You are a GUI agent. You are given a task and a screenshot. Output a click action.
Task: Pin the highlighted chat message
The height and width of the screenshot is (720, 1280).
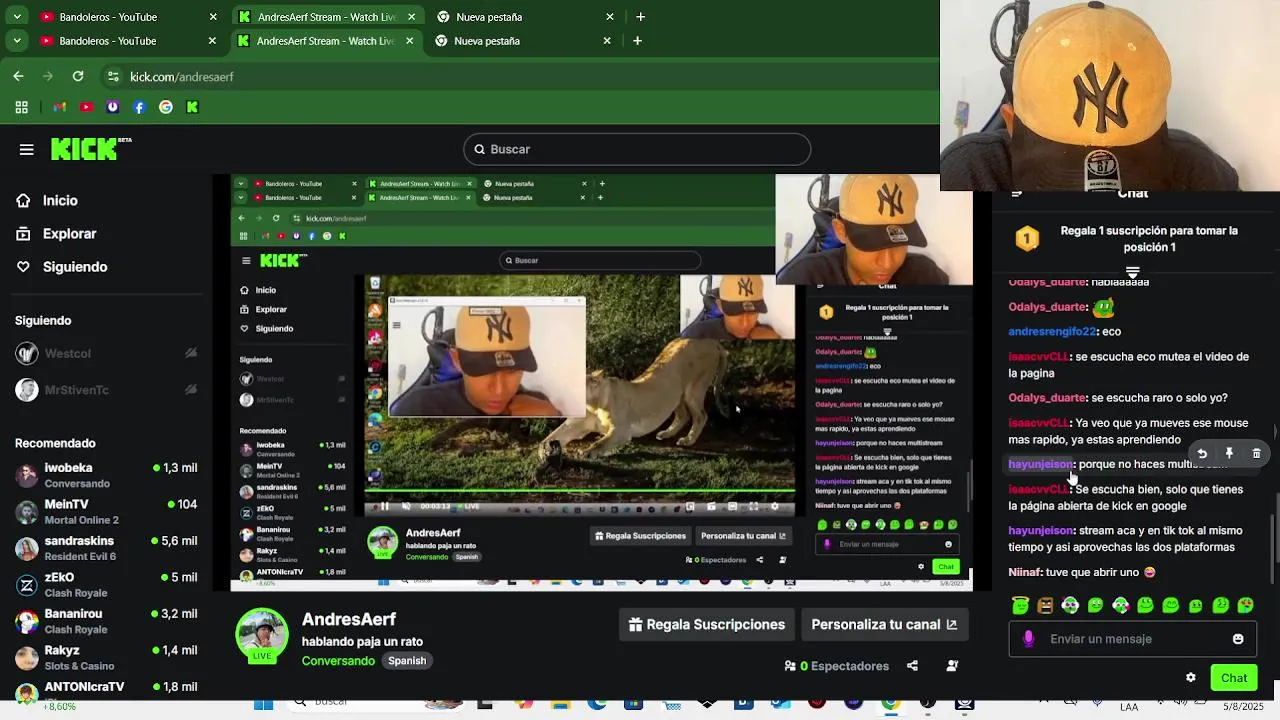click(x=1229, y=453)
